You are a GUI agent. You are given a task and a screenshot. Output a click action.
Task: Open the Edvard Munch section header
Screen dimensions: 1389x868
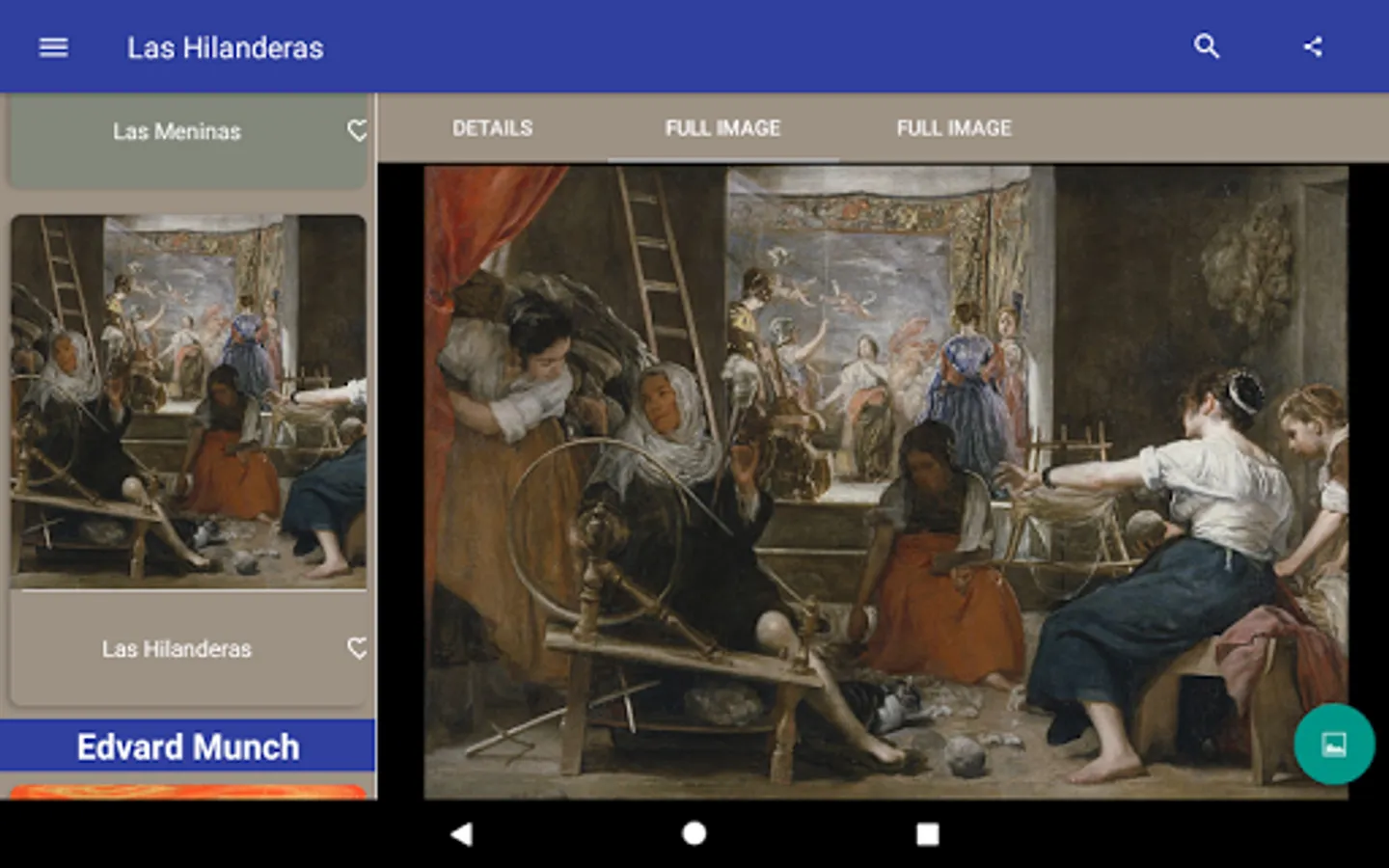(187, 746)
